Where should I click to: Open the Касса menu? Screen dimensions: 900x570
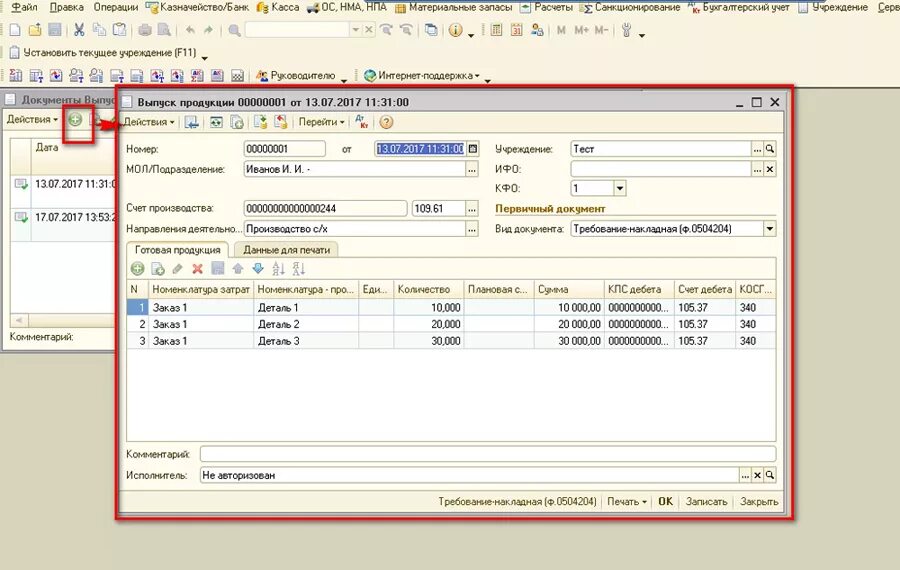(278, 7)
